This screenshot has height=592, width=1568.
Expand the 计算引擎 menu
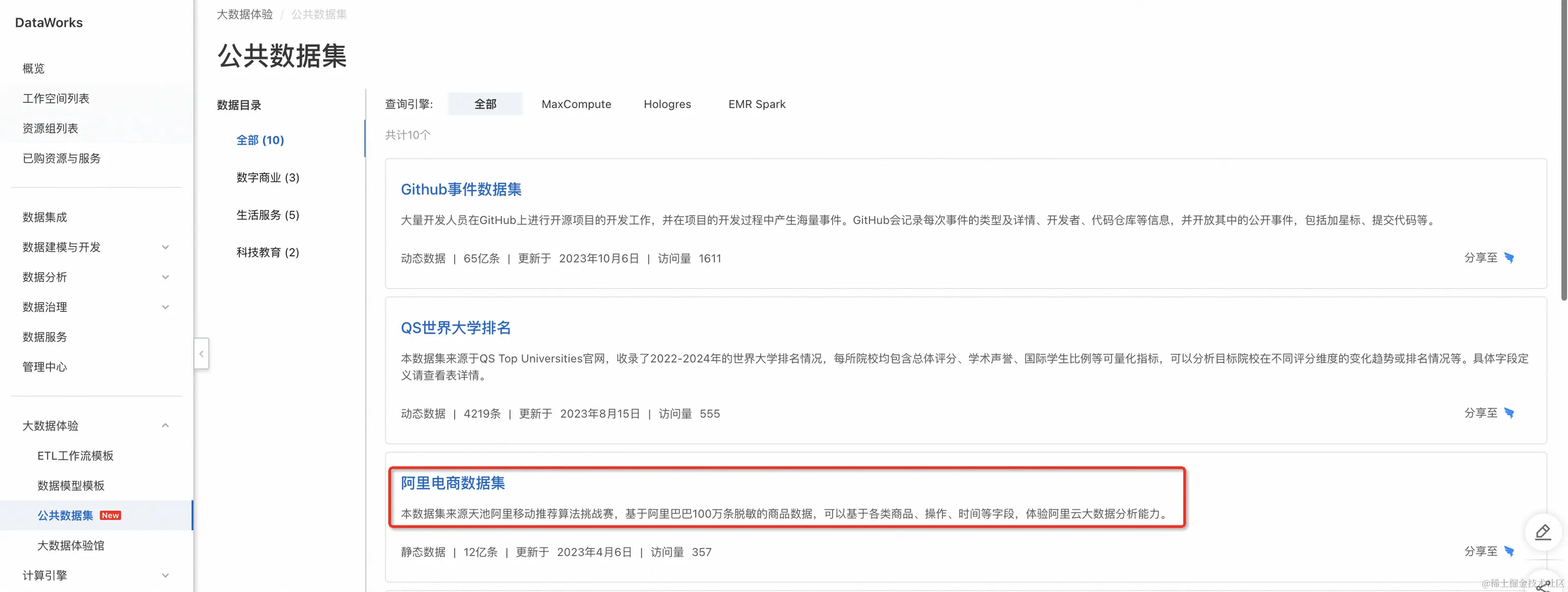click(x=165, y=575)
